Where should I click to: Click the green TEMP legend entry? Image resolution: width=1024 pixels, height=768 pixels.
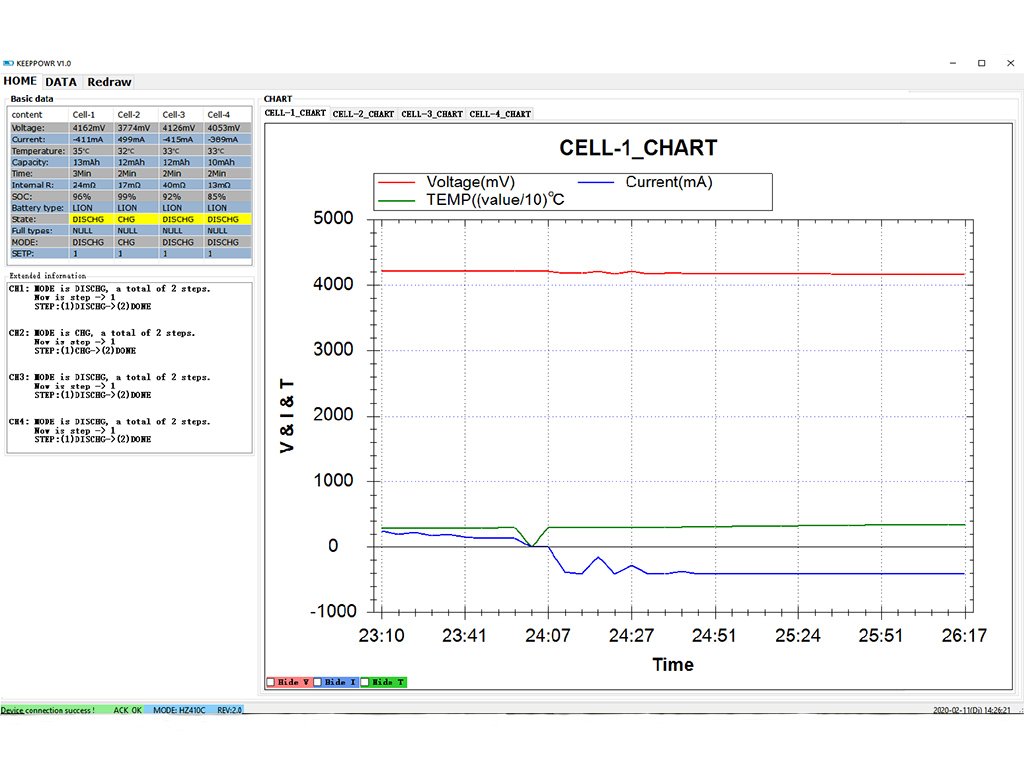click(x=397, y=199)
